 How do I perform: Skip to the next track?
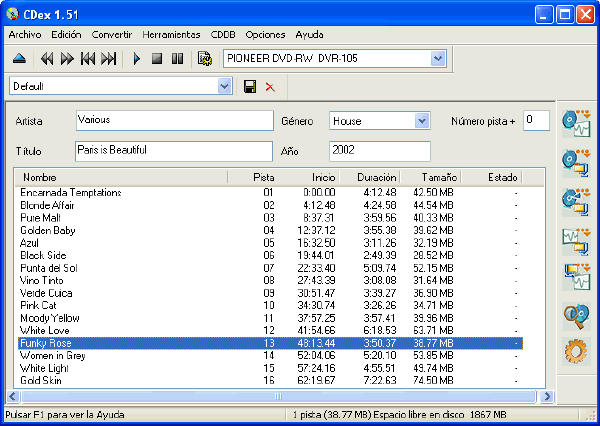[x=108, y=59]
